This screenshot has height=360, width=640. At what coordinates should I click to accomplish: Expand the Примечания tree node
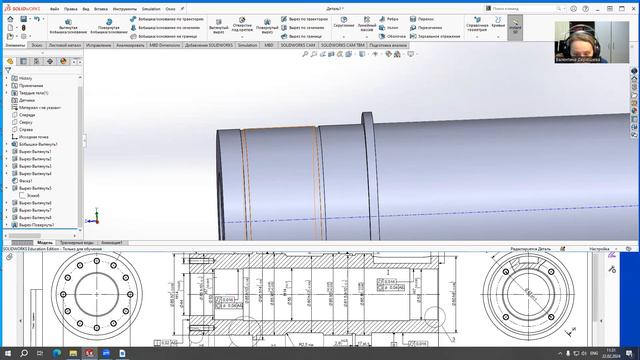point(7,85)
